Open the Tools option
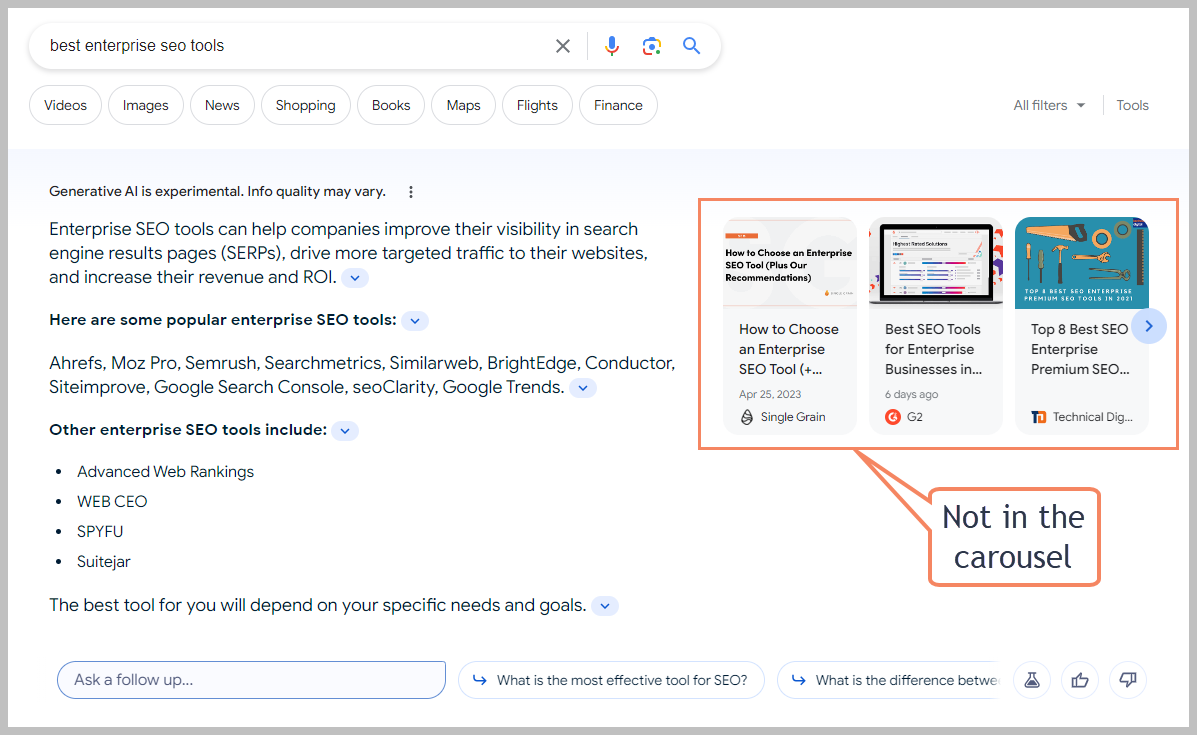1197x735 pixels. [x=1132, y=105]
